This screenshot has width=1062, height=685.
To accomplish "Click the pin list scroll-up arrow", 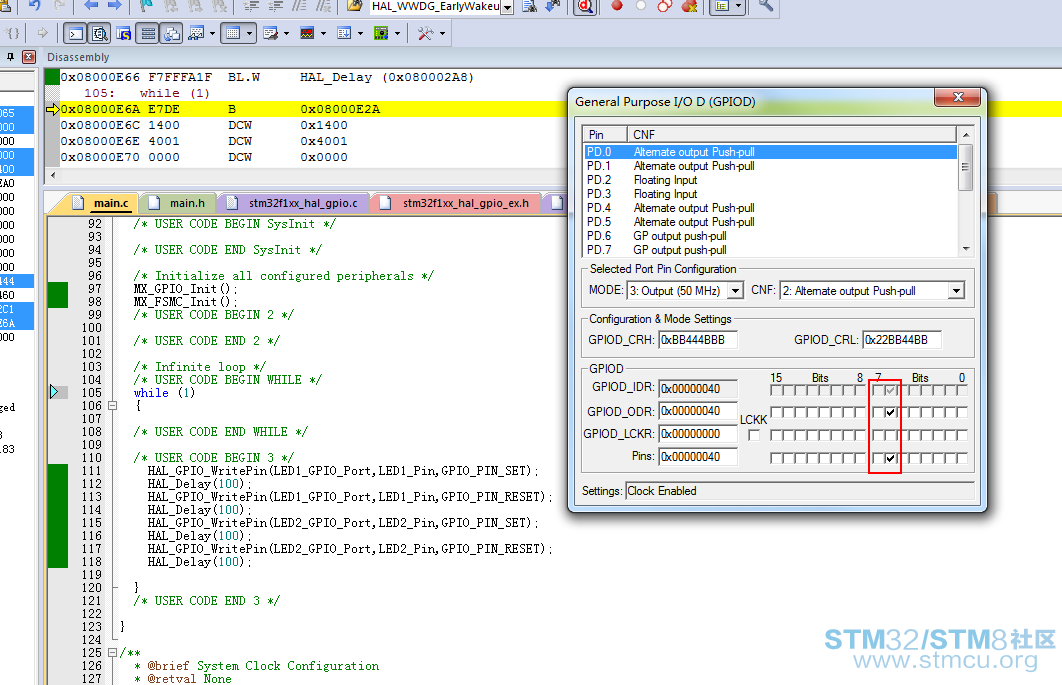I will (x=966, y=135).
